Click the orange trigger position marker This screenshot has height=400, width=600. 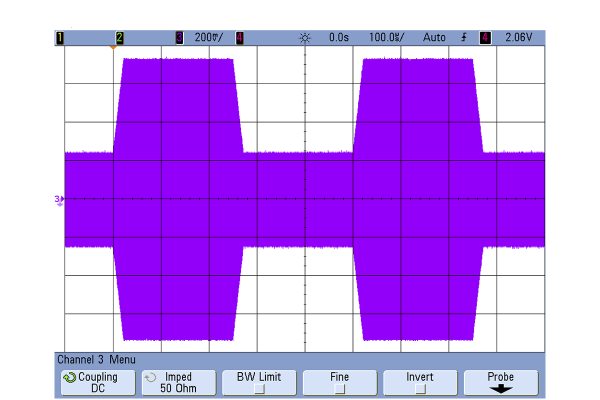(112, 47)
